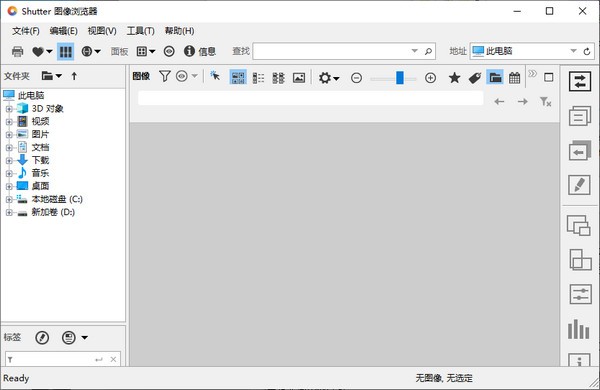The width and height of the screenshot is (600, 390).
Task: Click the stacked documents icon in right sidebar
Action: pyautogui.click(x=580, y=116)
